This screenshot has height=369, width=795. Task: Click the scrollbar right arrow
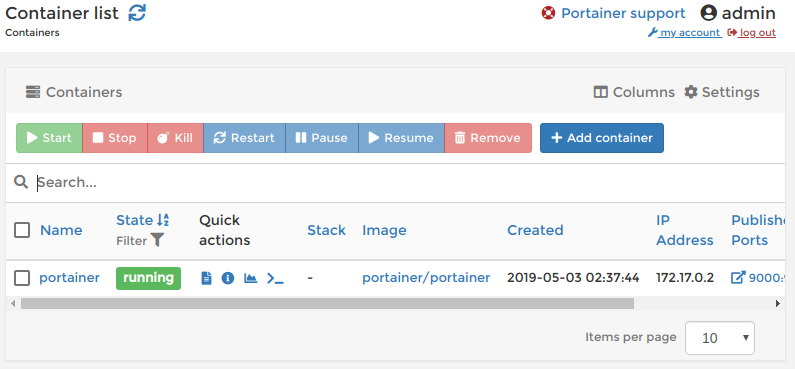(x=778, y=304)
